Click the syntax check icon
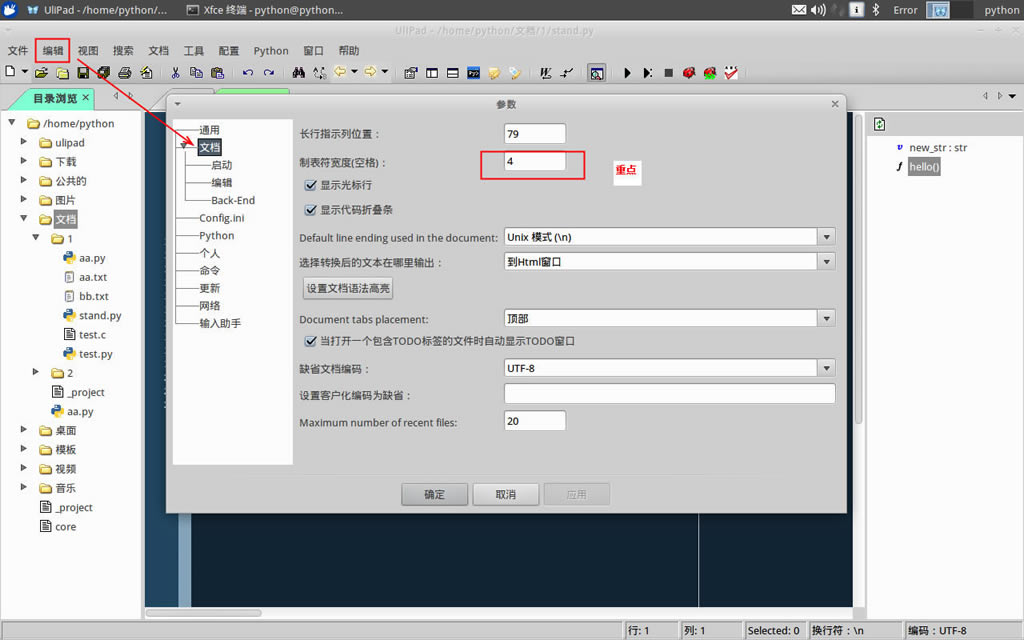The image size is (1024, 640). (731, 72)
